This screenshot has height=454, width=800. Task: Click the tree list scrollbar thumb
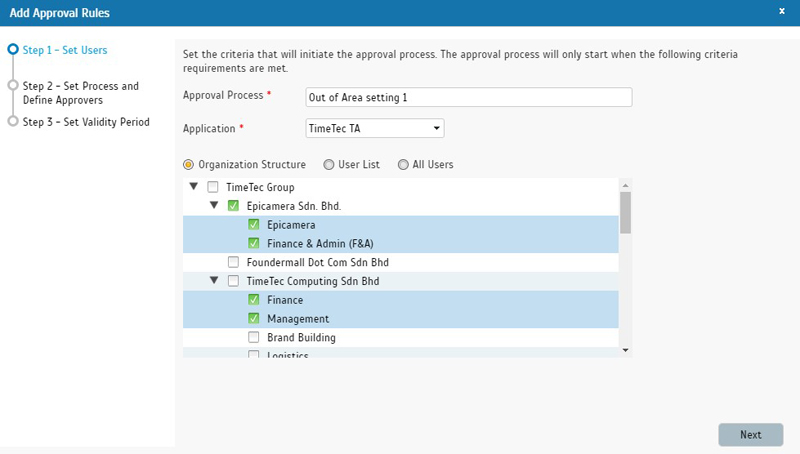626,213
